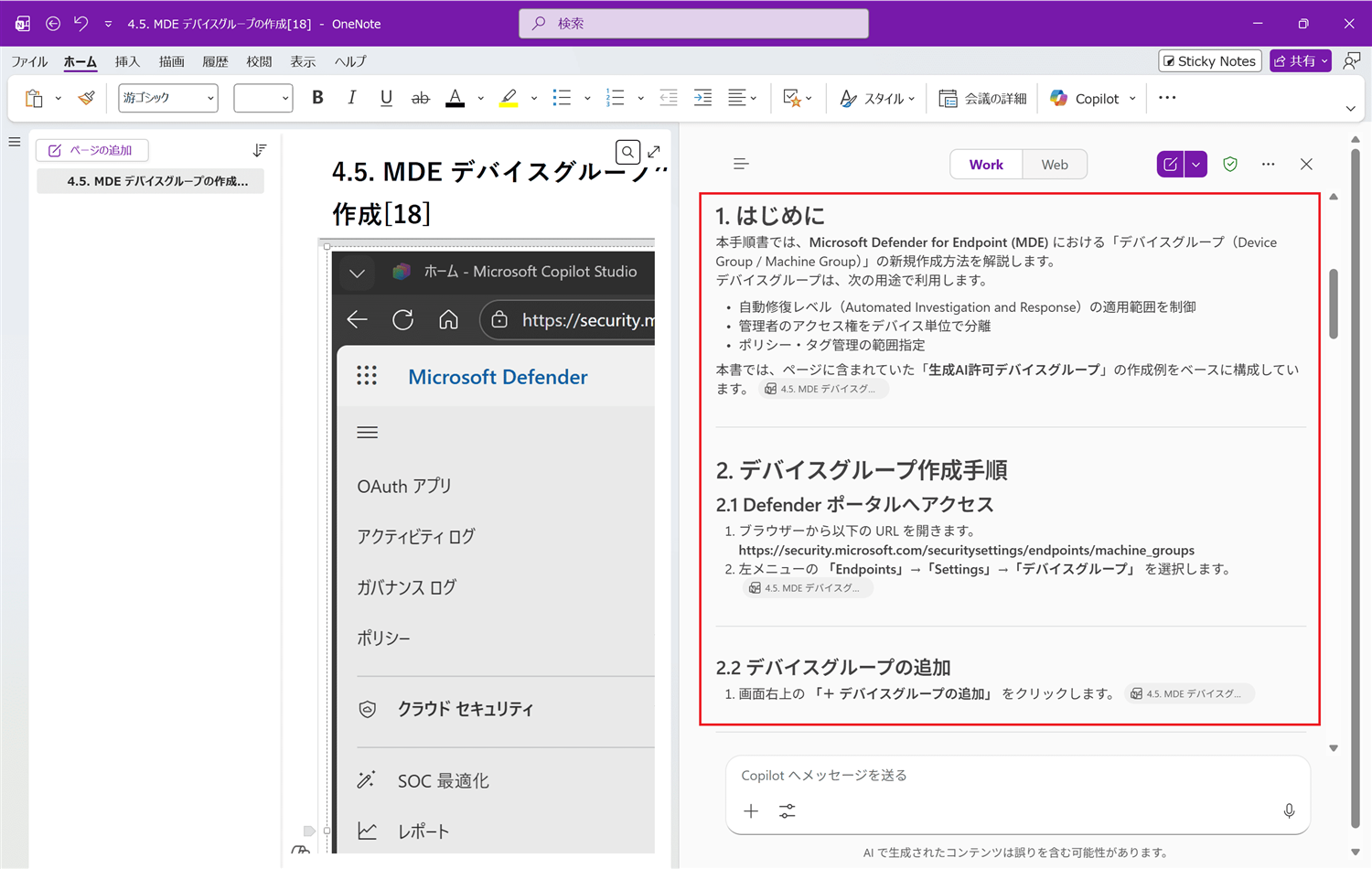The width and height of the screenshot is (1372, 869).
Task: Click the Sticky Notes button
Action: coord(1210,61)
